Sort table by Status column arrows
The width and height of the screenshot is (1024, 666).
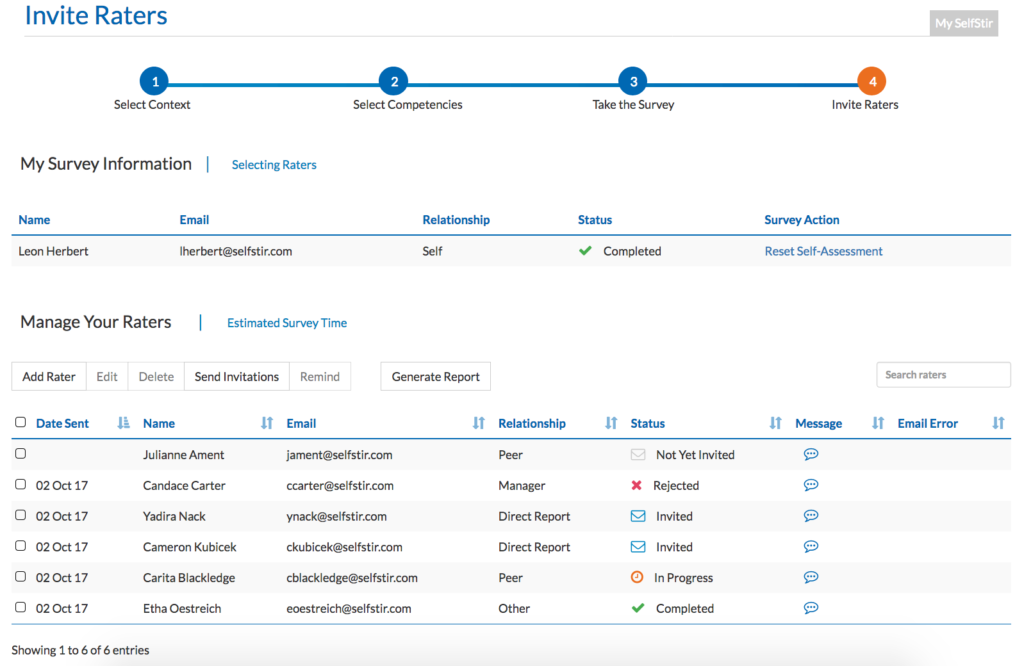(775, 424)
